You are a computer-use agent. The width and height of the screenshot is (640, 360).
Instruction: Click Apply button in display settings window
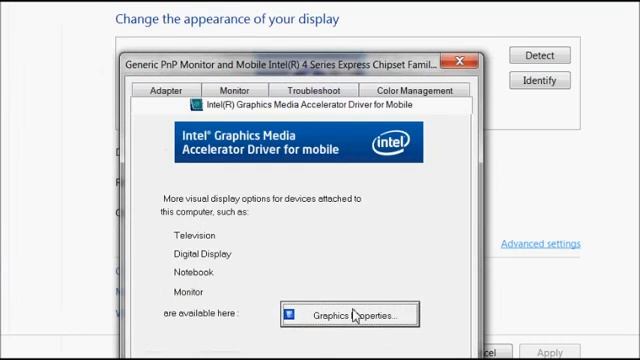pyautogui.click(x=550, y=352)
